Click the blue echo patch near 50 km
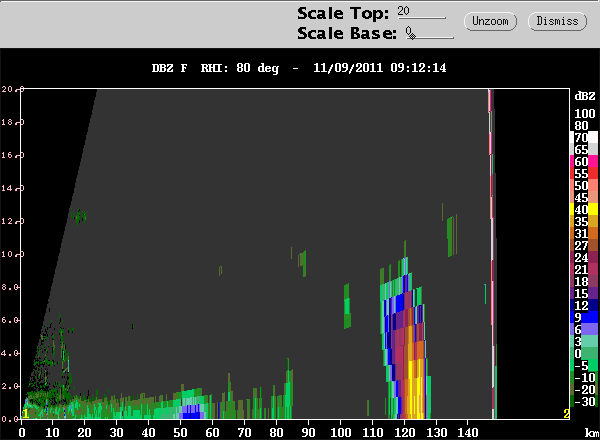Viewport: 600px width, 440px height. (x=193, y=412)
